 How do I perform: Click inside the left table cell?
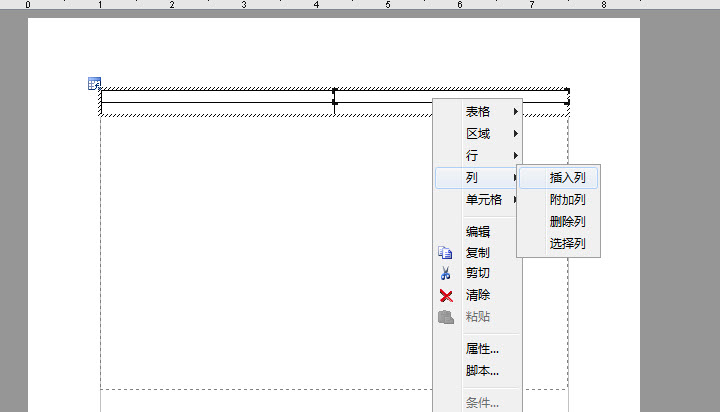pyautogui.click(x=218, y=96)
